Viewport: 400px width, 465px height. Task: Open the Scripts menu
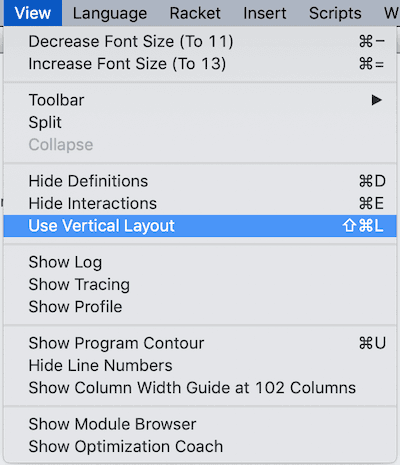(335, 13)
